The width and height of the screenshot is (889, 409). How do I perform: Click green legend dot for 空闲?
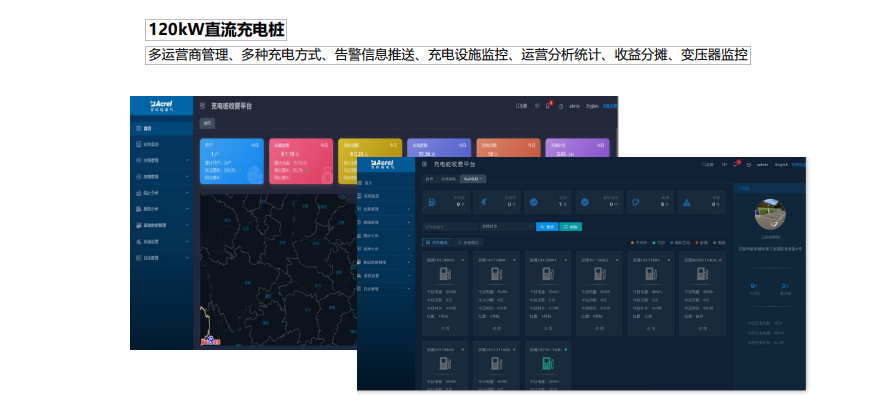(x=654, y=243)
